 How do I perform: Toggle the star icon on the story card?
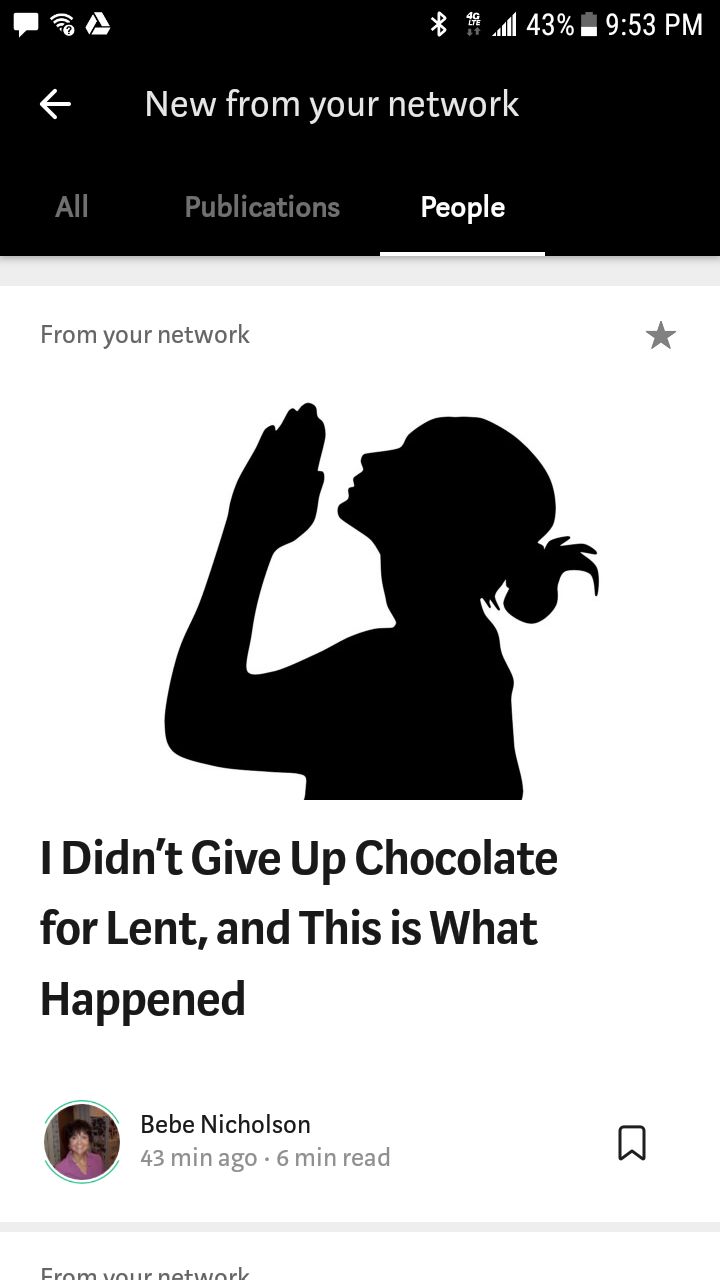point(661,336)
